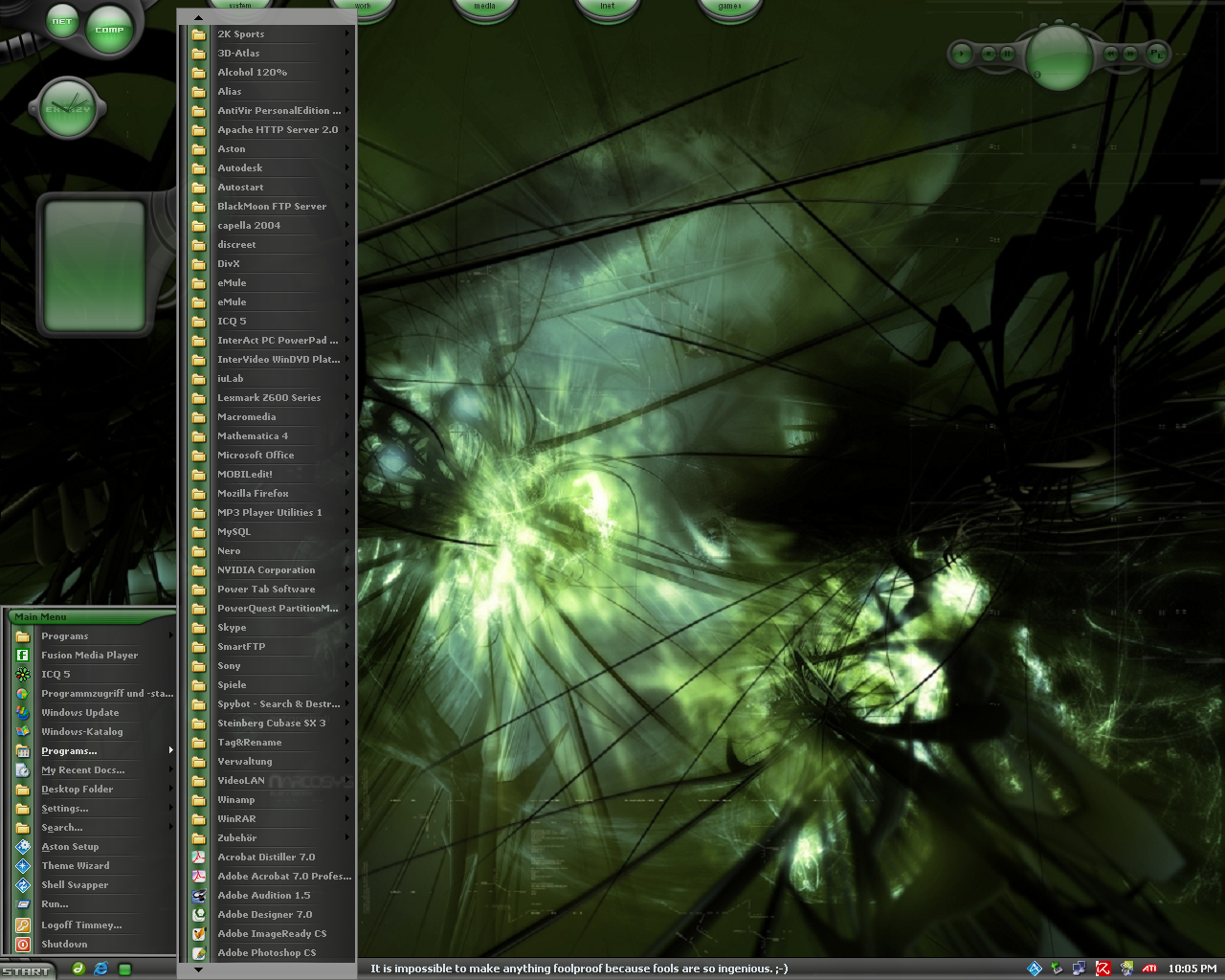The height and width of the screenshot is (980, 1225).
Task: Launch Adobe Acrobat 7.0 Professional
Action: [x=271, y=877]
